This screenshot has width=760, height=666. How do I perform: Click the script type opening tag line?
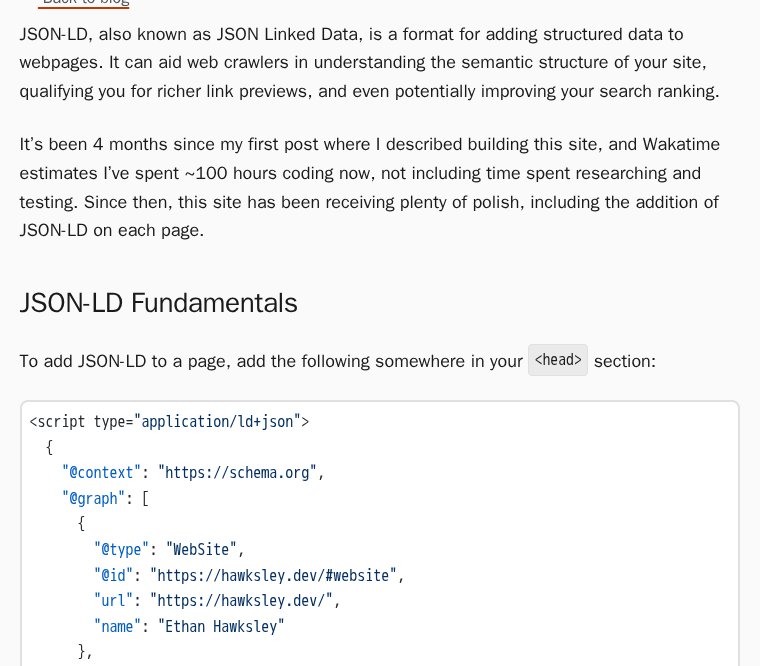pos(169,422)
